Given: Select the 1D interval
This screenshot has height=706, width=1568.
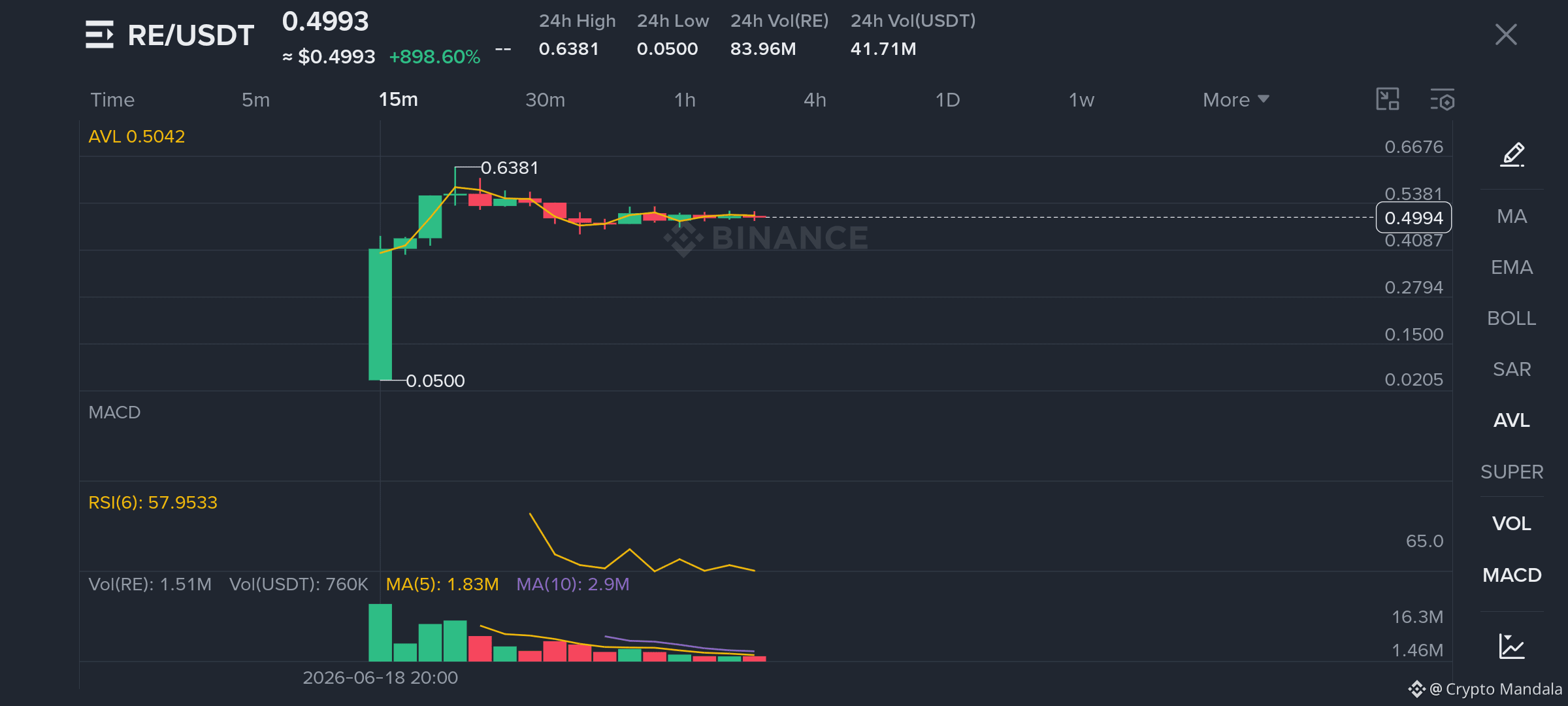Looking at the screenshot, I should tap(947, 100).
